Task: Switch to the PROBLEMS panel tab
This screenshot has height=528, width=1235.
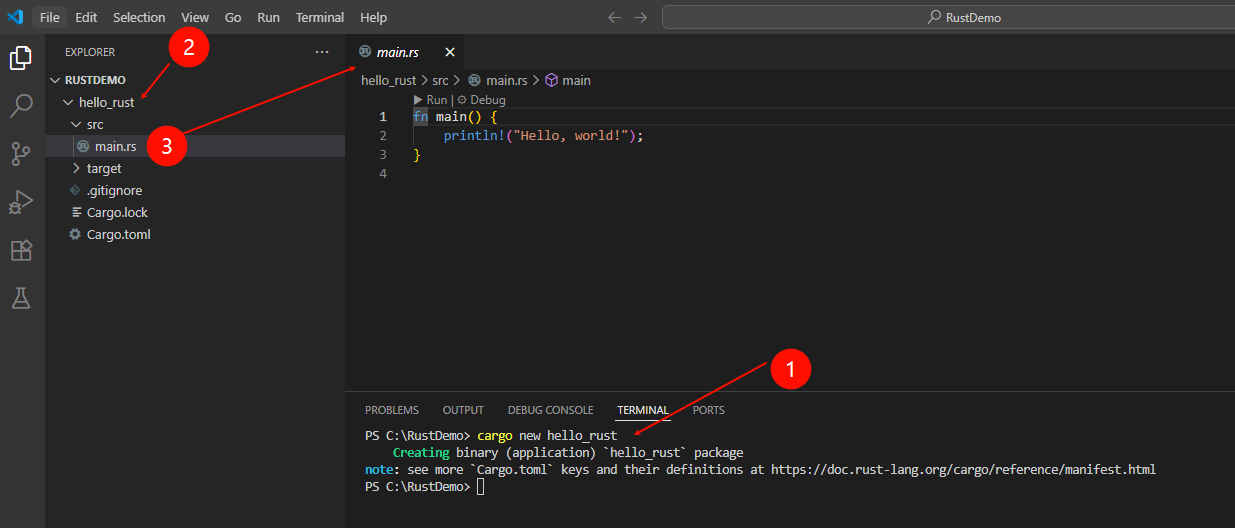Action: tap(392, 410)
